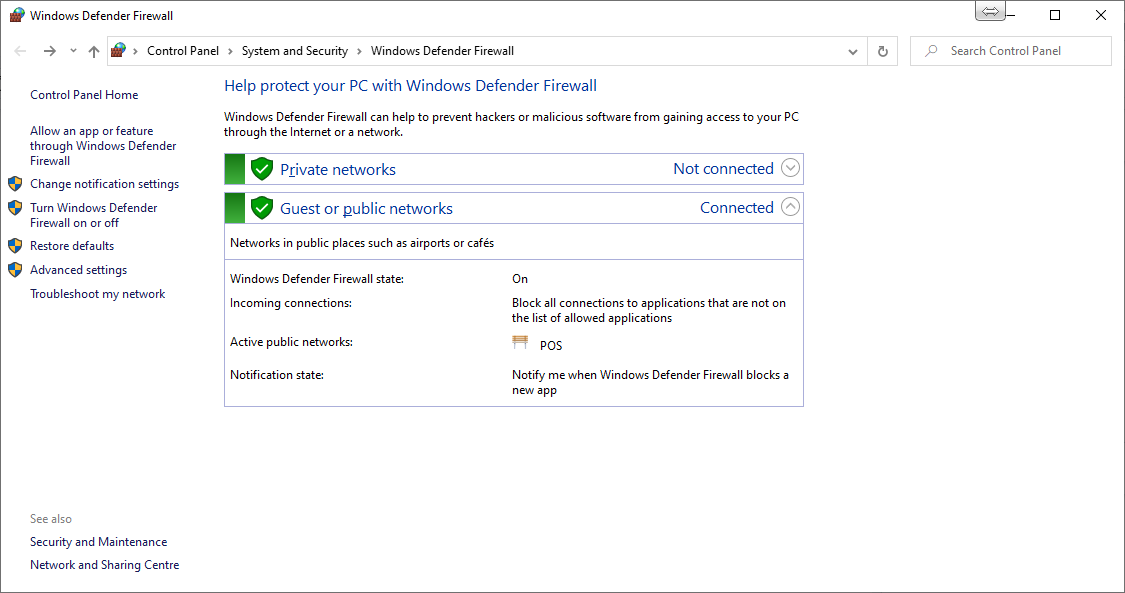Open Network and Sharing Centre
Viewport: 1125px width, 593px height.
click(105, 565)
